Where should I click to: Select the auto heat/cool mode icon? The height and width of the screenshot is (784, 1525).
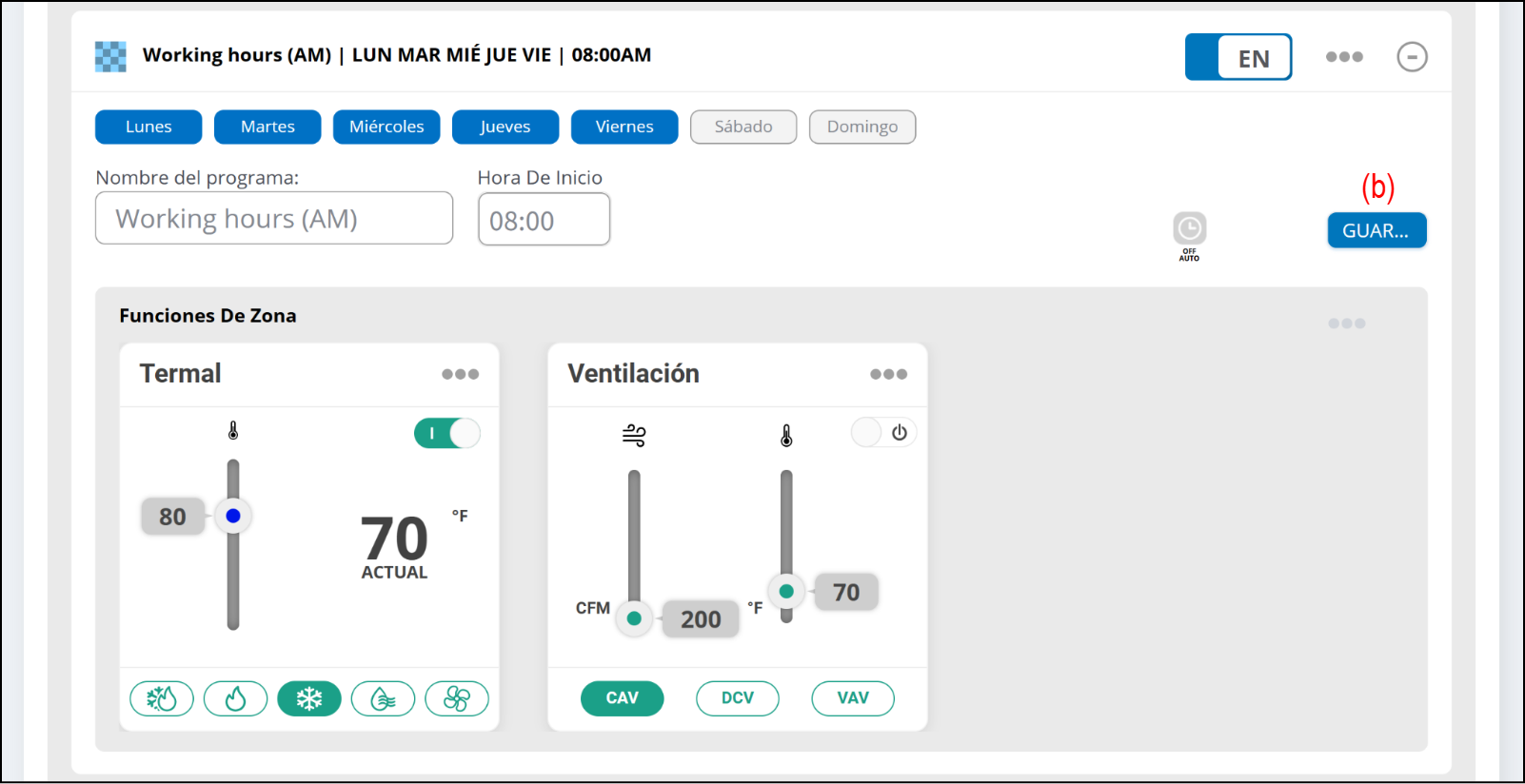pos(162,699)
